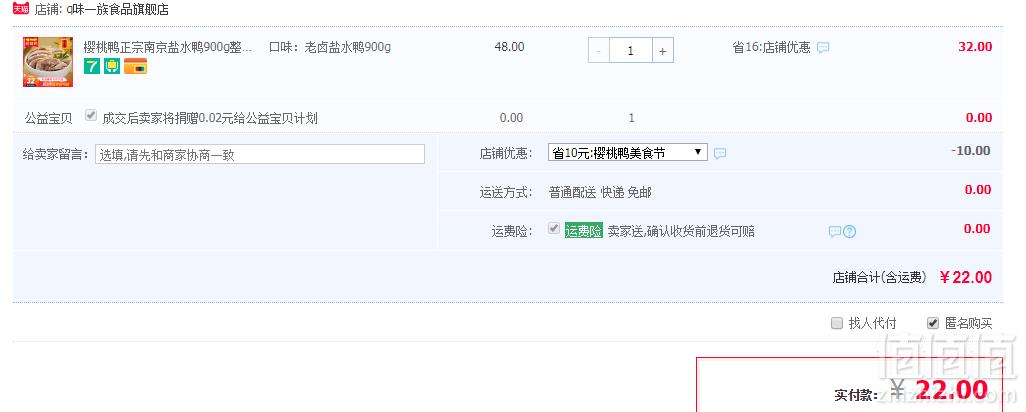Click the 实付款 ￥22.00 final amount
This screenshot has height=412, width=1026.
[x=911, y=391]
